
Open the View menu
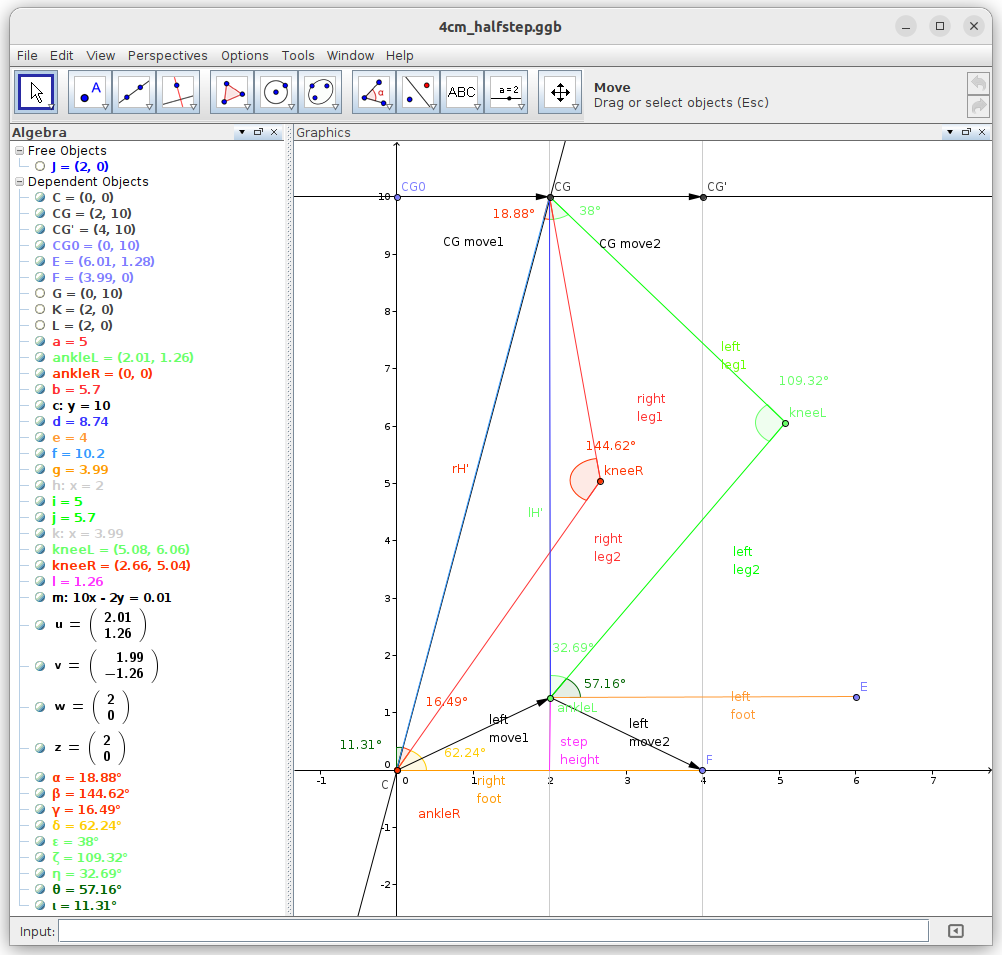101,56
